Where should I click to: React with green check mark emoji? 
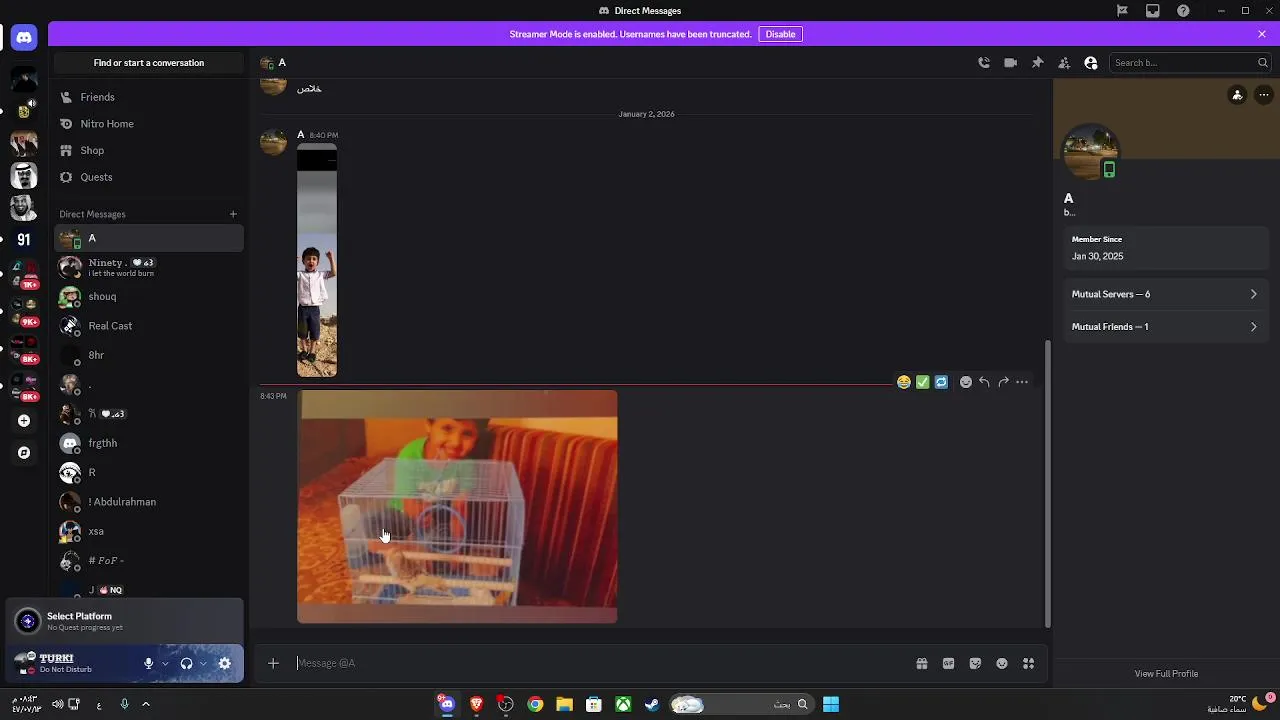(x=923, y=382)
